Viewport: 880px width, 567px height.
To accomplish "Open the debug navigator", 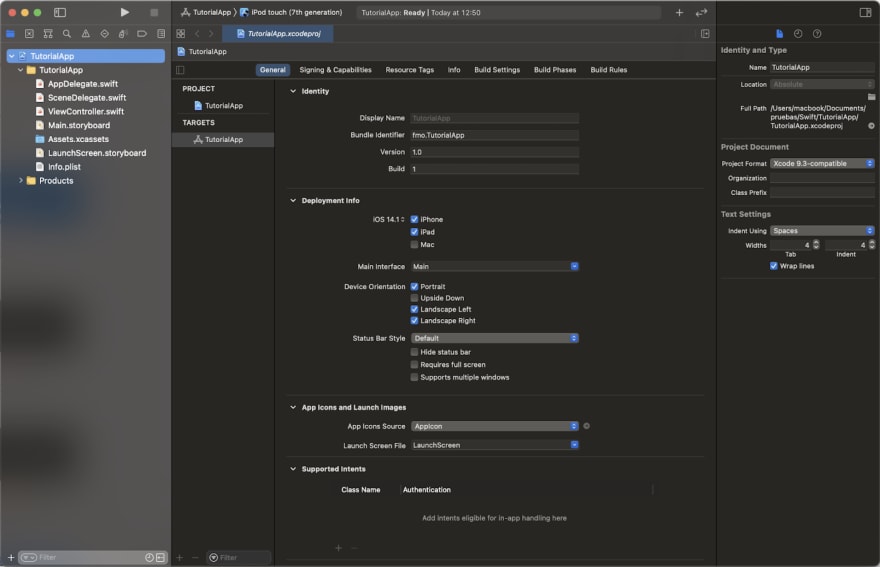I will click(123, 34).
